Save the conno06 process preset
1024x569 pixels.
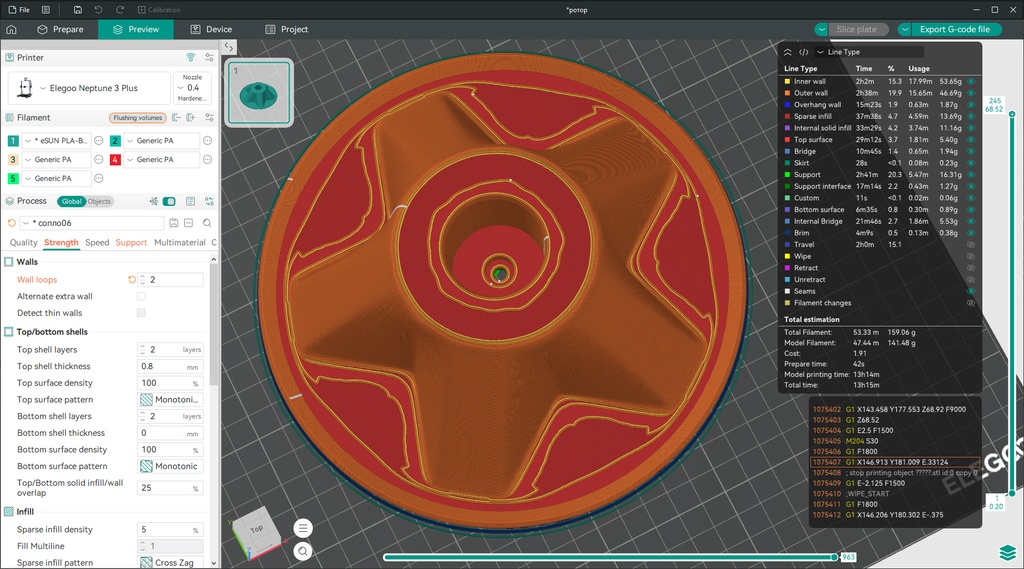[x=174, y=223]
